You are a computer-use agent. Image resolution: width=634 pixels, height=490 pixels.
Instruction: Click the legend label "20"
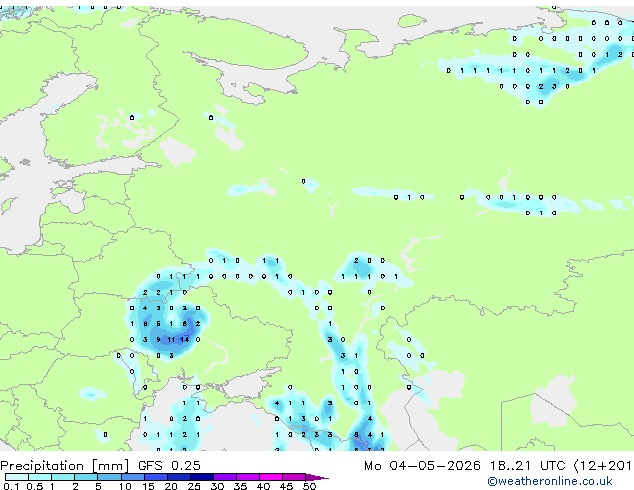[x=171, y=486]
